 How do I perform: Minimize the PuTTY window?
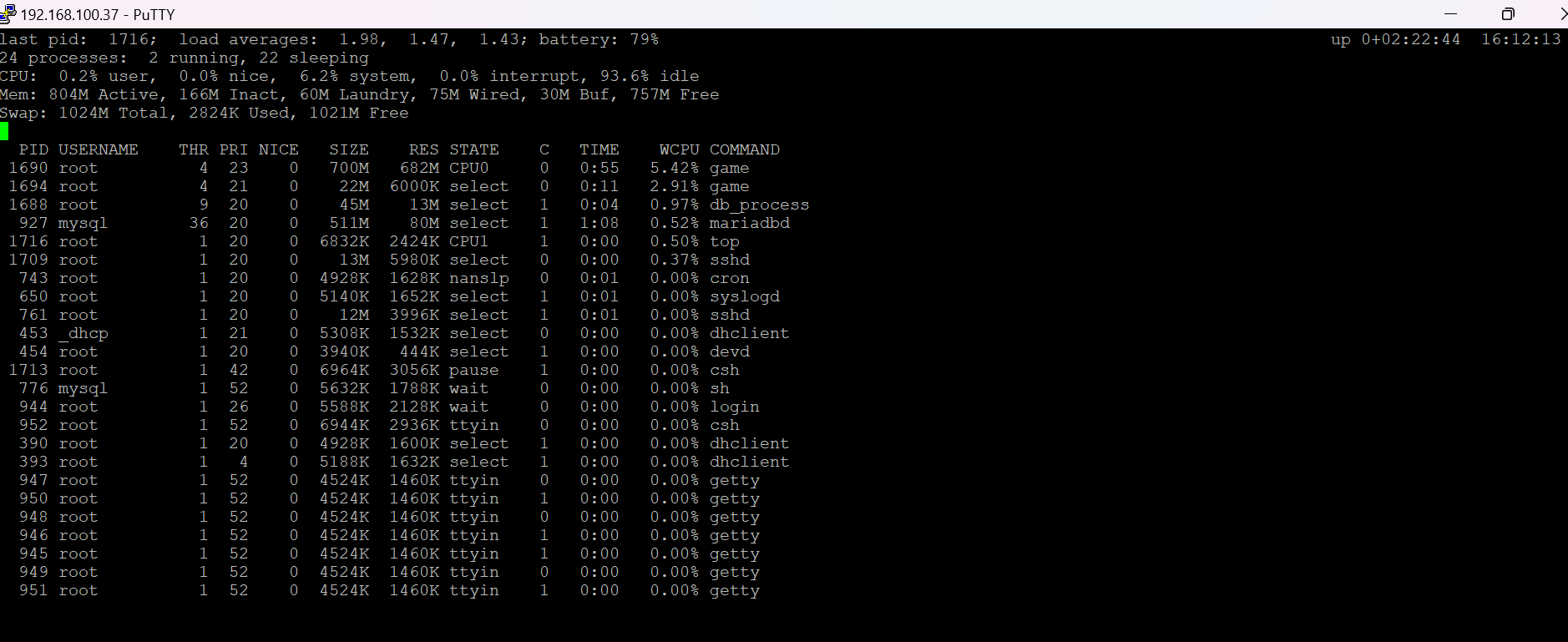point(1449,14)
